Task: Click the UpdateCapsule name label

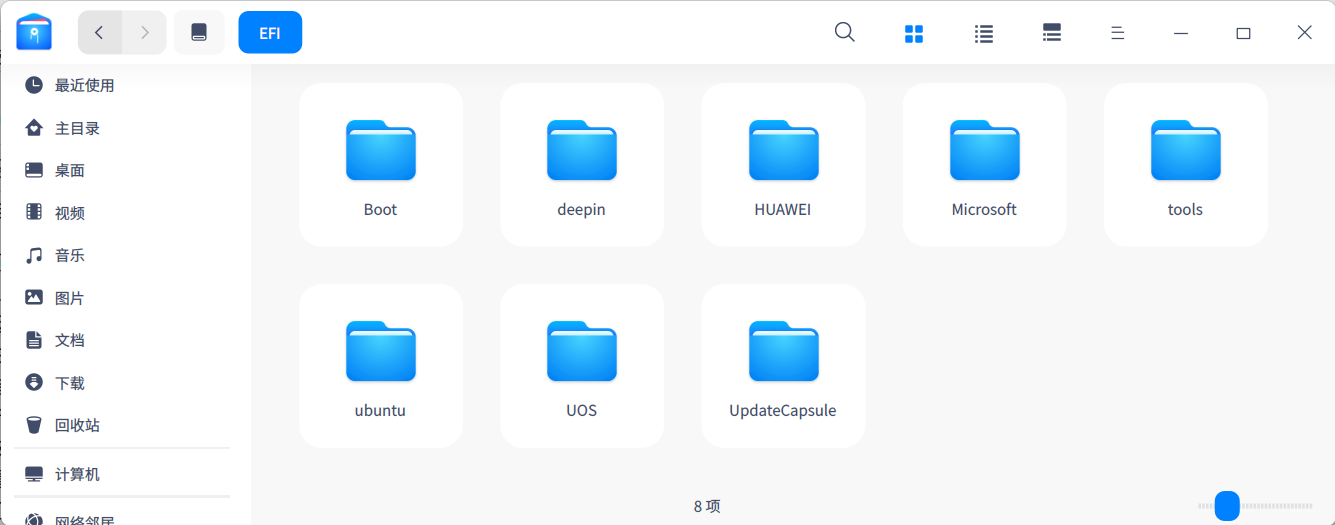Action: [x=783, y=411]
